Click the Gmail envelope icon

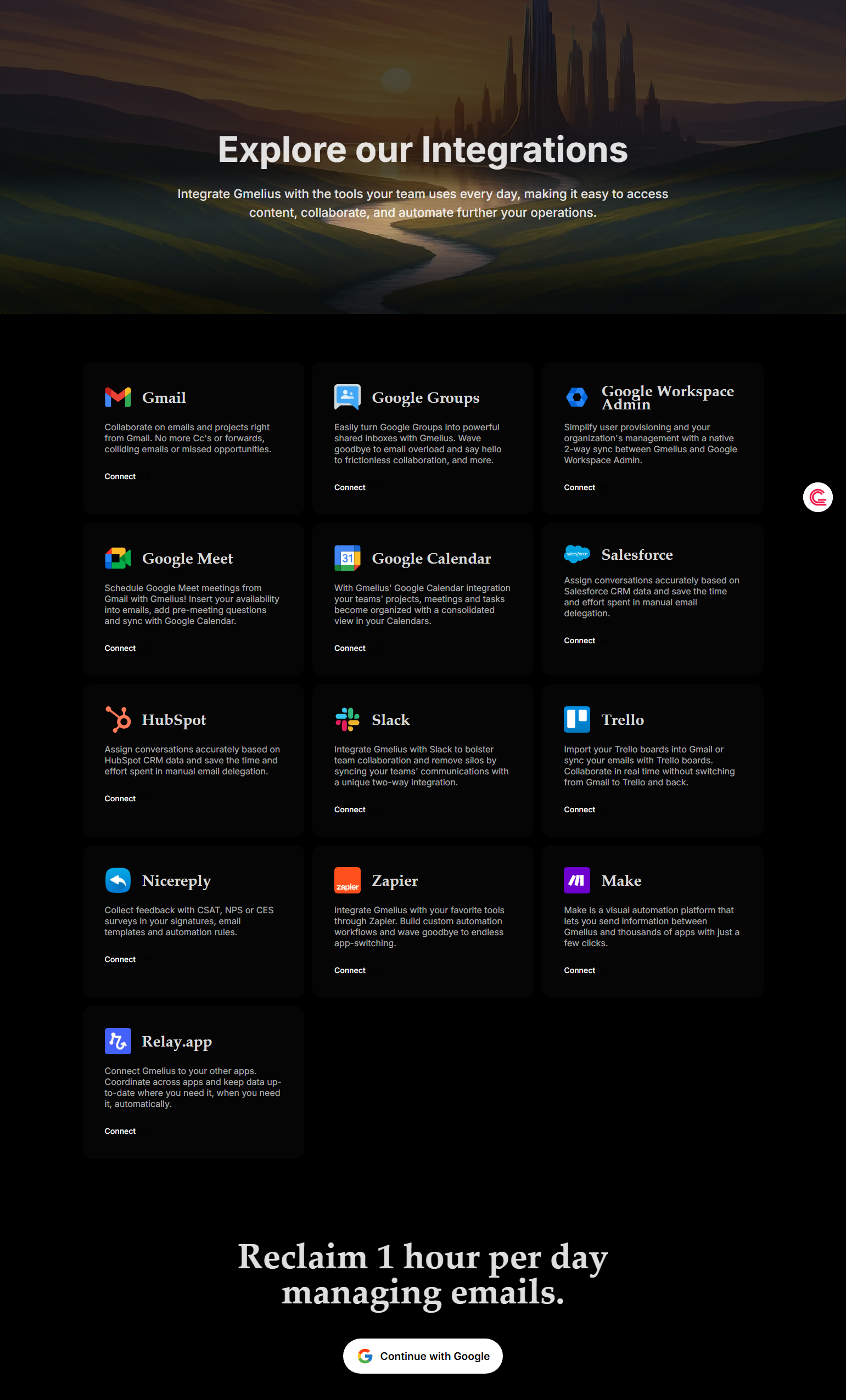coord(117,397)
